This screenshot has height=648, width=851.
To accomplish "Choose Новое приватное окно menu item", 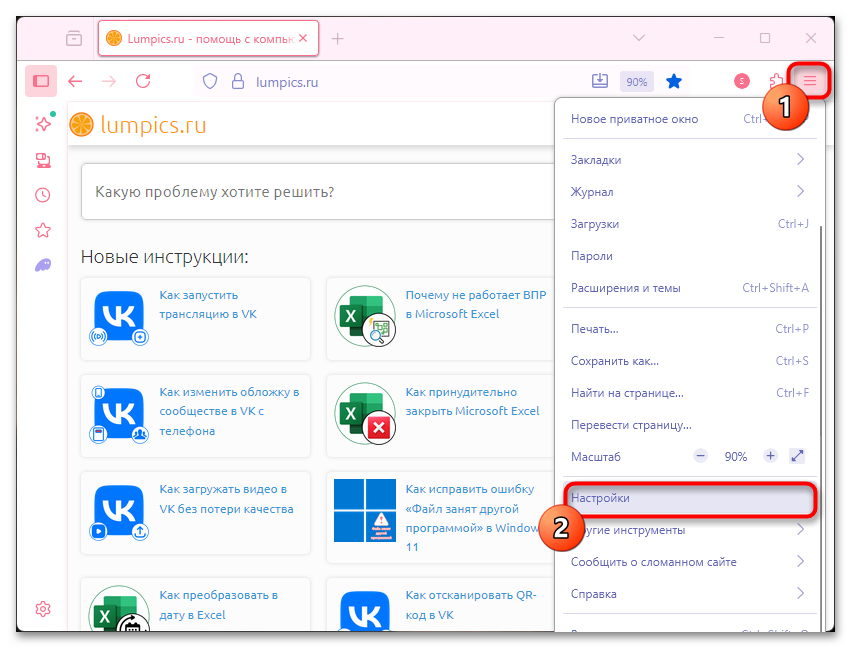I will click(634, 119).
